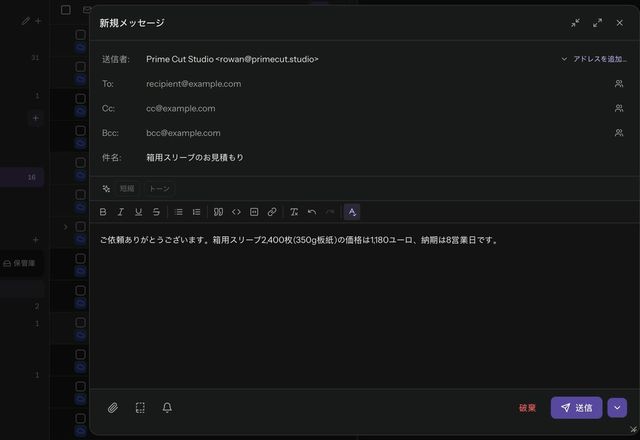This screenshot has height=440, width=640.
Task: Apply underline formatting
Action: [138, 212]
